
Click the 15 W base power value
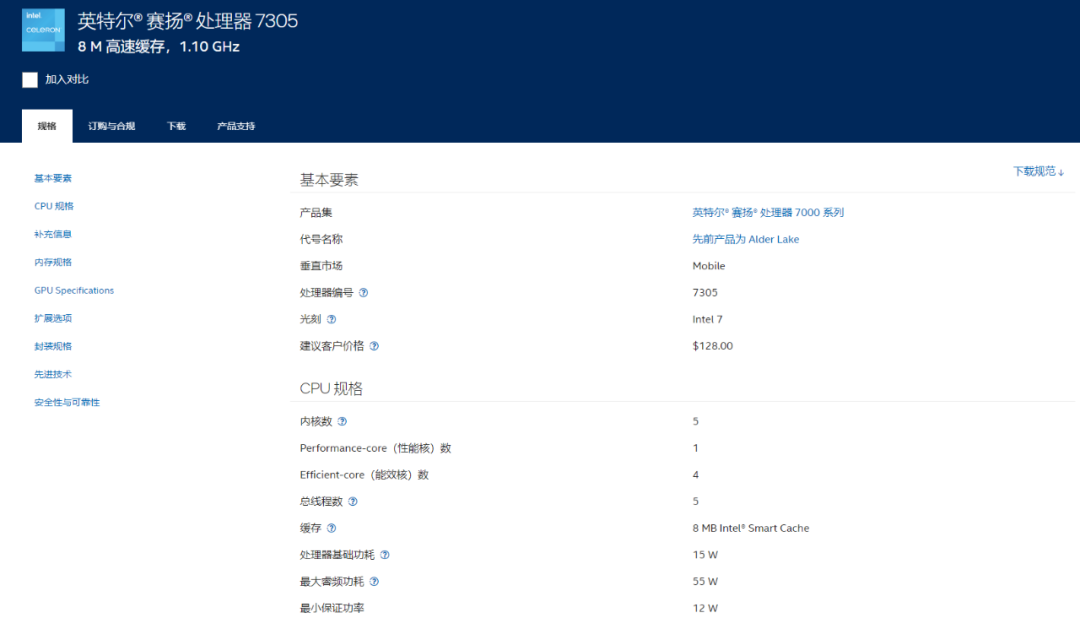coord(705,555)
